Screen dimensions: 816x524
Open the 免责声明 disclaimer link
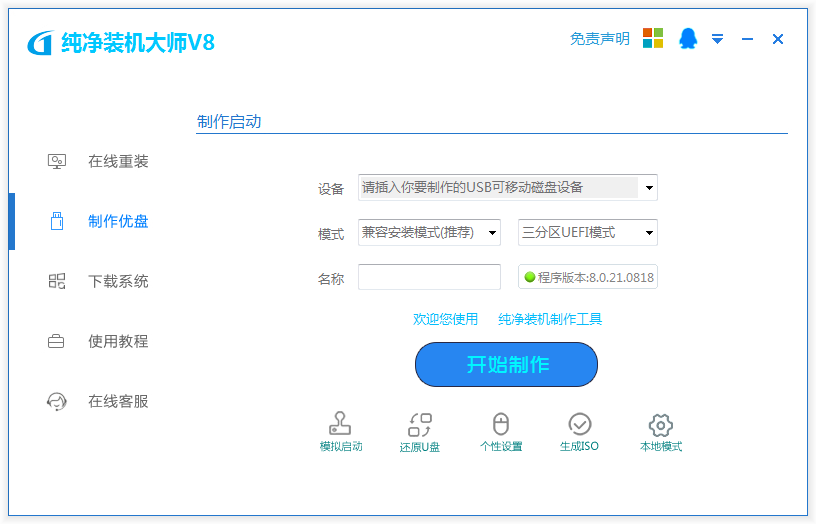coord(600,39)
